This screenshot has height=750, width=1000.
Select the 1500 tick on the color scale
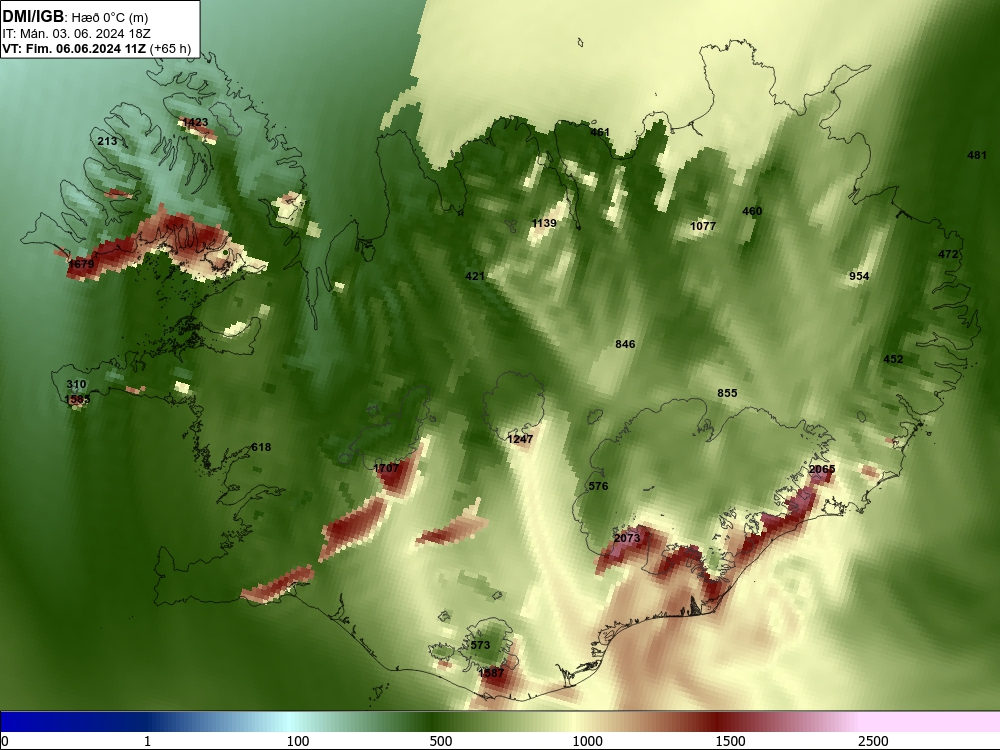point(730,740)
